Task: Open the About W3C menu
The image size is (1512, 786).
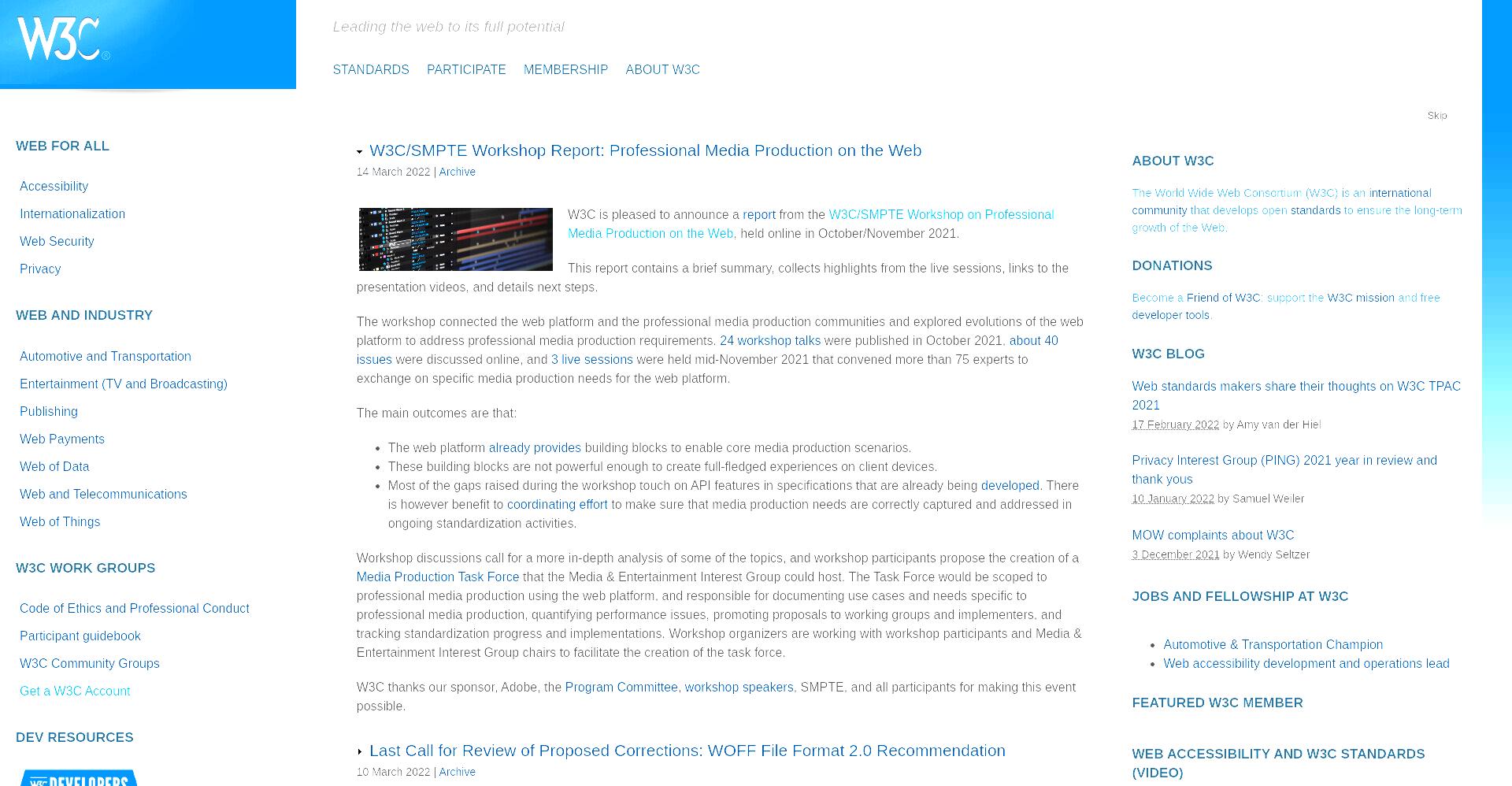Action: 662,69
